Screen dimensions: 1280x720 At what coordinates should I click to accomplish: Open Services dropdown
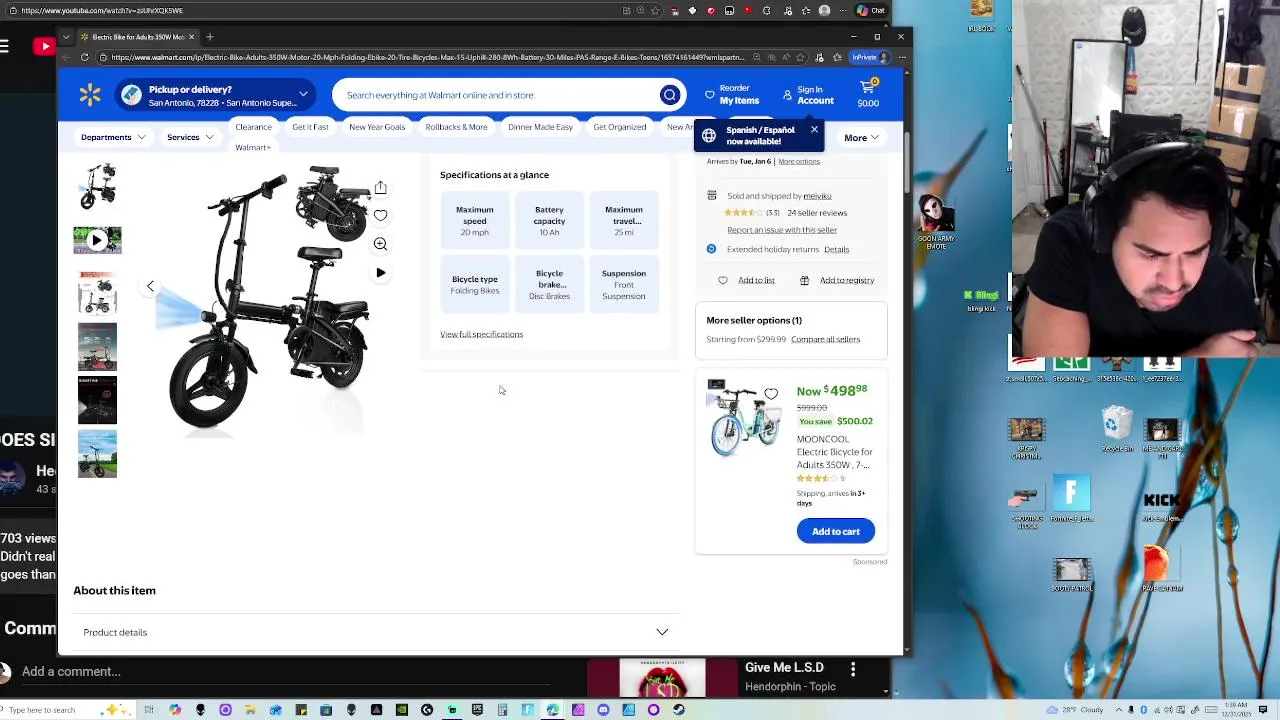click(x=189, y=137)
